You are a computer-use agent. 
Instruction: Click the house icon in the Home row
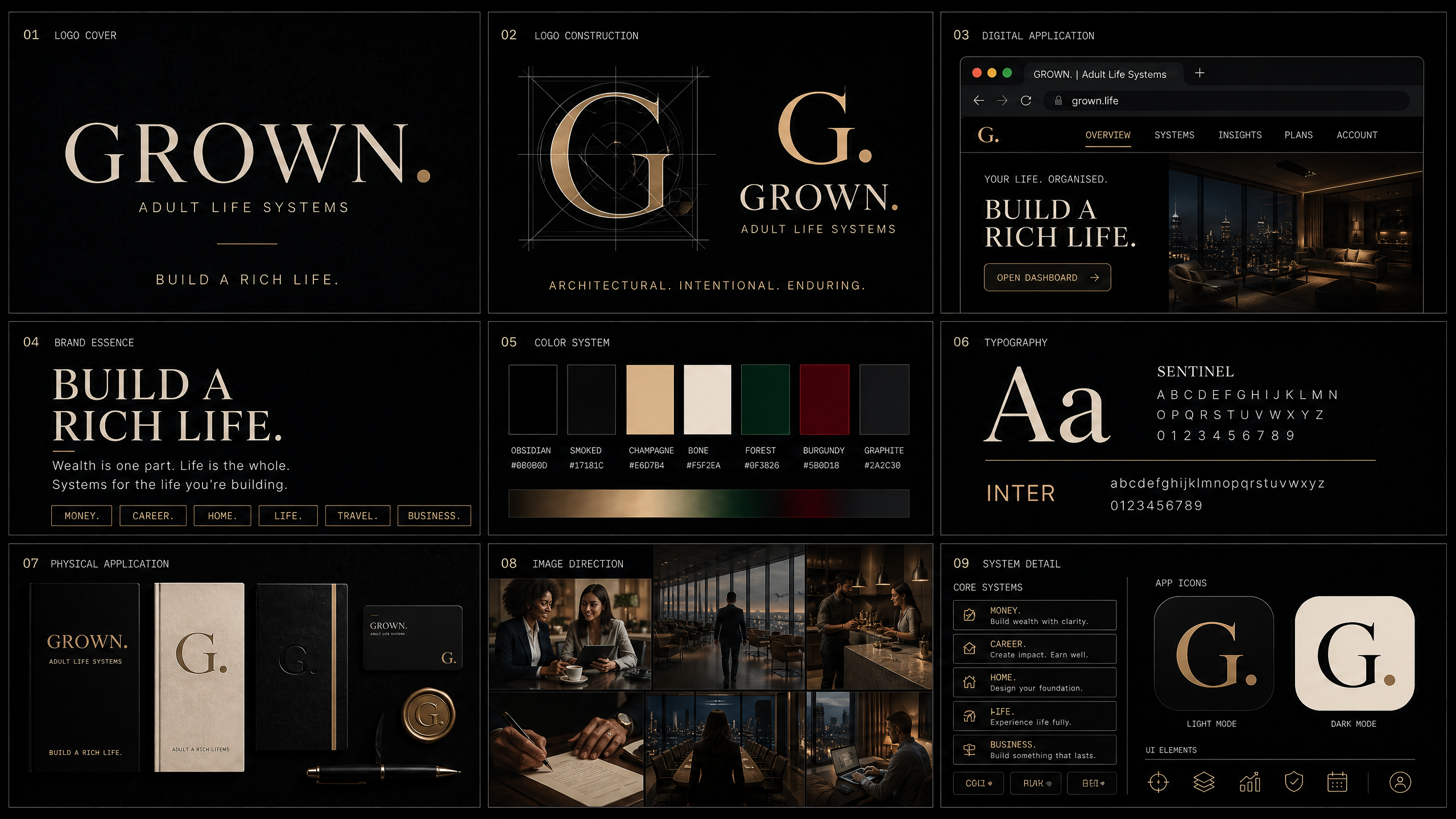(x=970, y=682)
